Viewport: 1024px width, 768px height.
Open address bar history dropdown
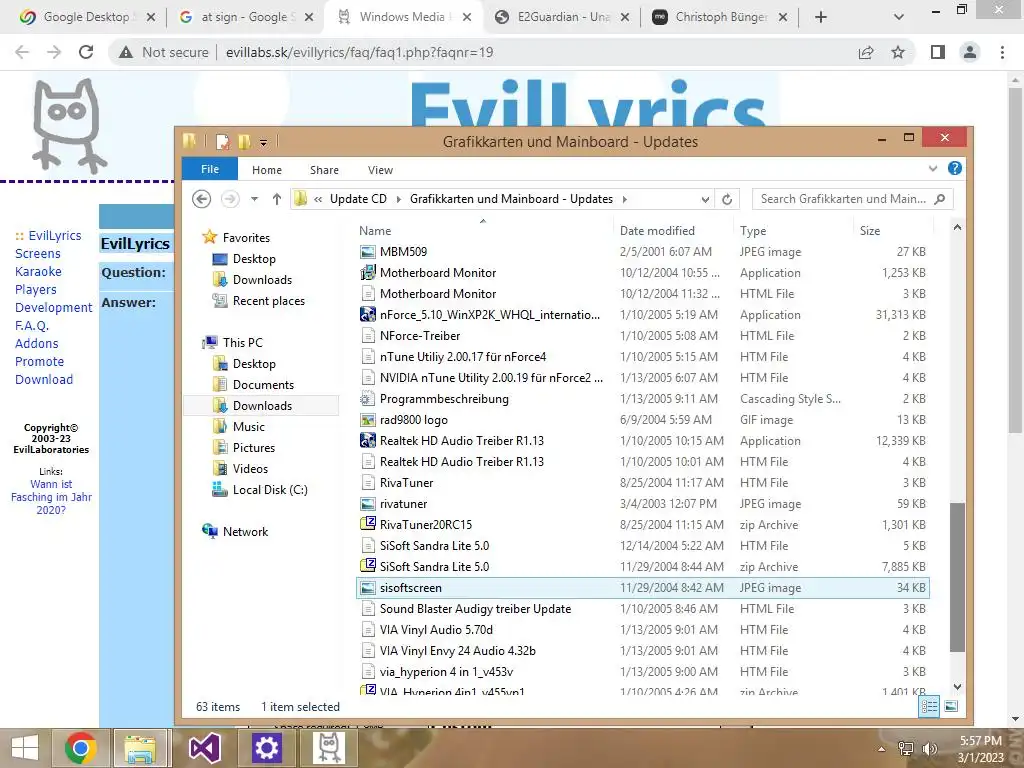(x=705, y=199)
